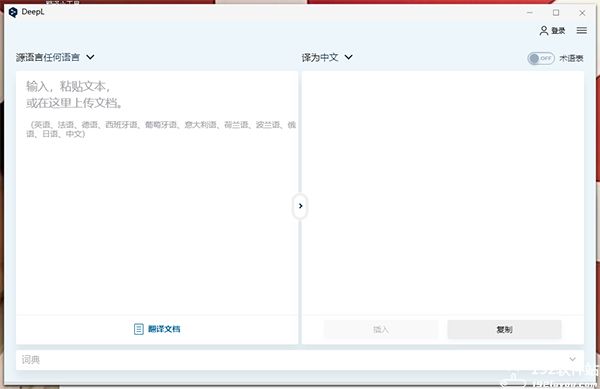Open the hamburger menu

point(582,30)
